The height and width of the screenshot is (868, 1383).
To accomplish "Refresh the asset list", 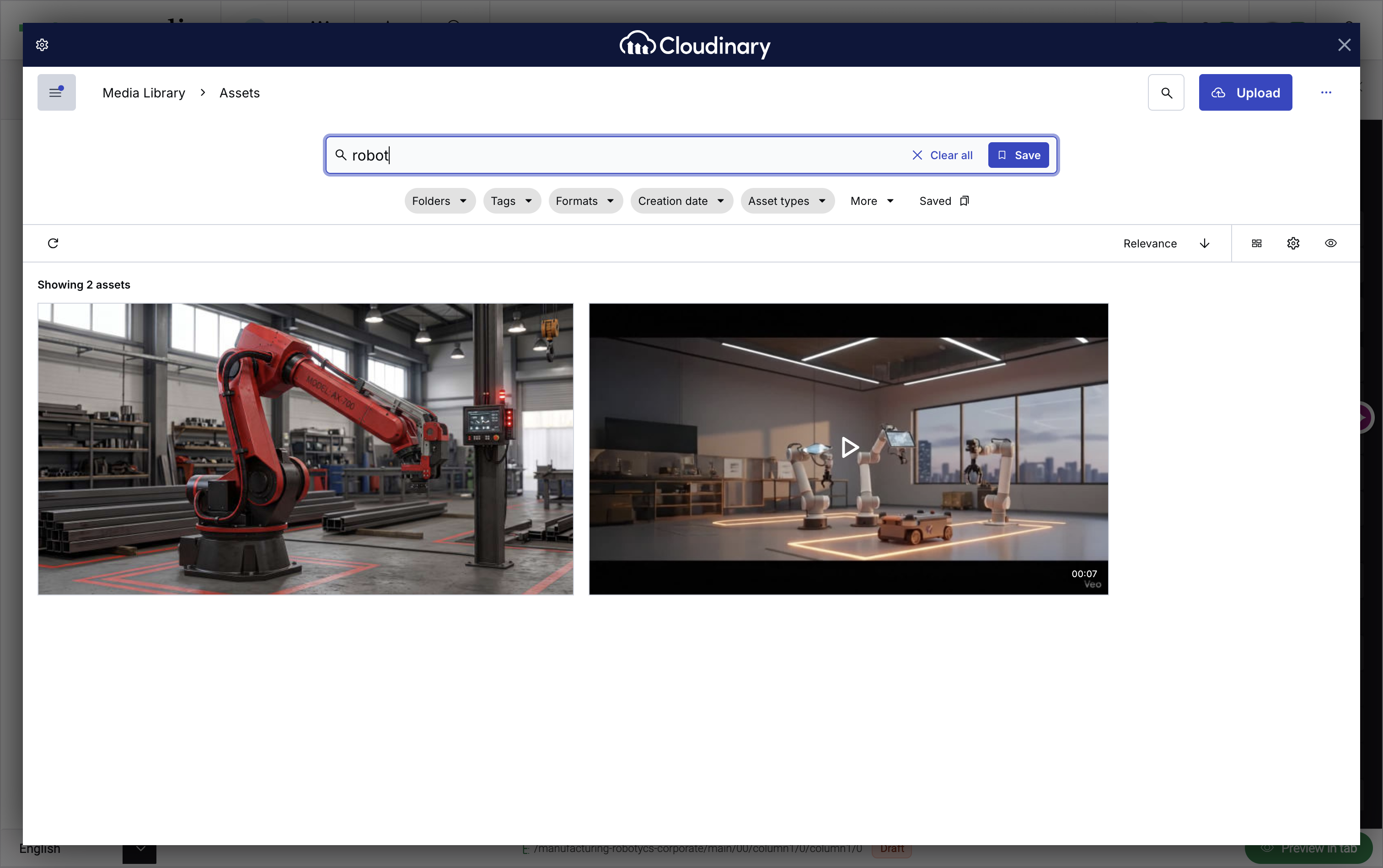I will coord(53,243).
